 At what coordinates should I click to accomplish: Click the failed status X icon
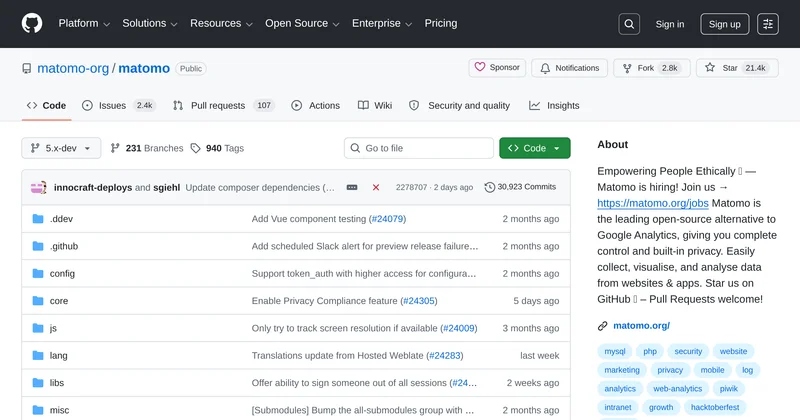[x=376, y=187]
